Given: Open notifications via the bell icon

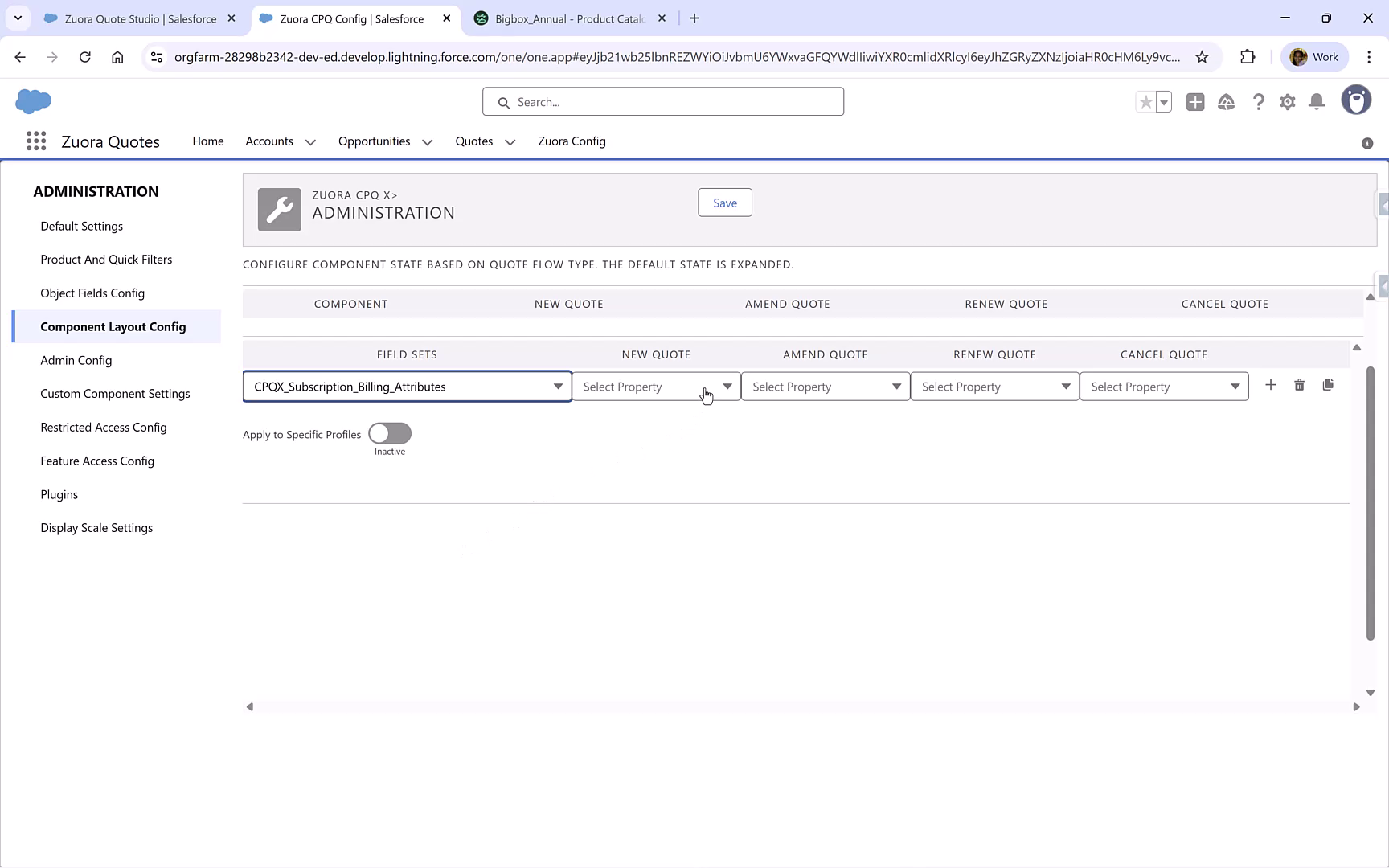Looking at the screenshot, I should (x=1317, y=102).
